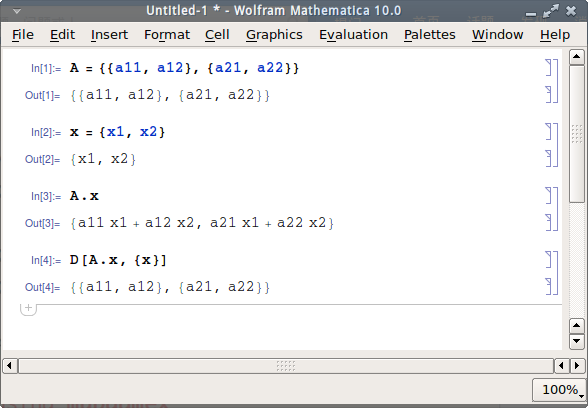Viewport: 588px width, 408px height.
Task: Open the window menu triangle in title bar
Action: [x=17, y=11]
